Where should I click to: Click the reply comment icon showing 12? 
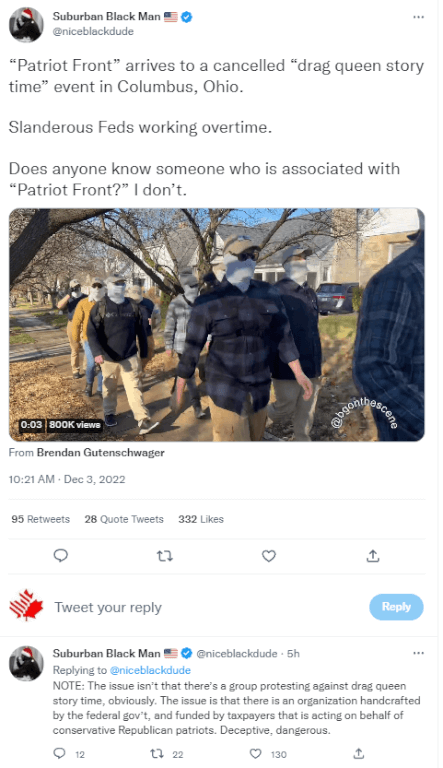tap(59, 753)
